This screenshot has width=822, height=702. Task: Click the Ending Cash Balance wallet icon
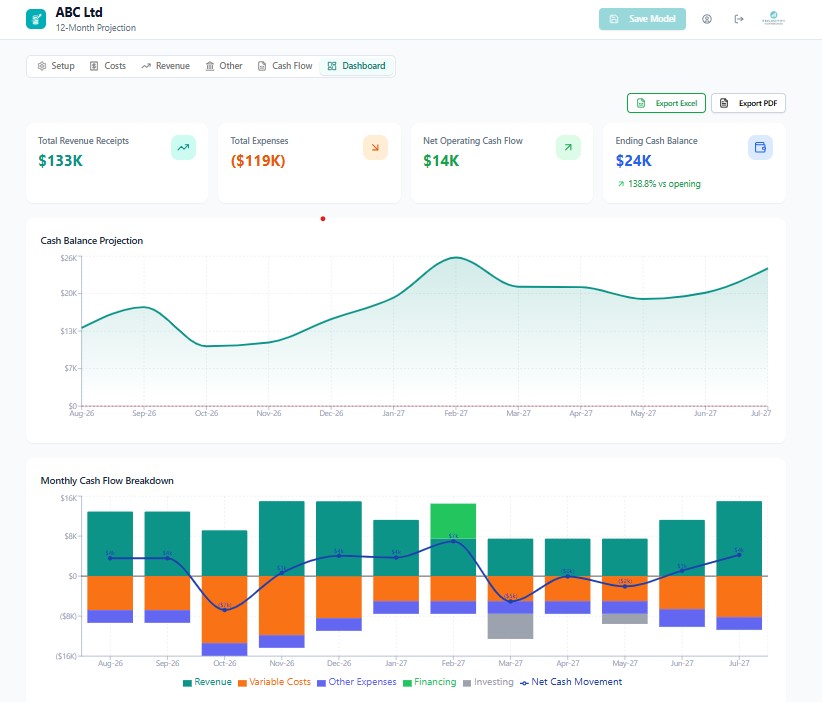[760, 147]
